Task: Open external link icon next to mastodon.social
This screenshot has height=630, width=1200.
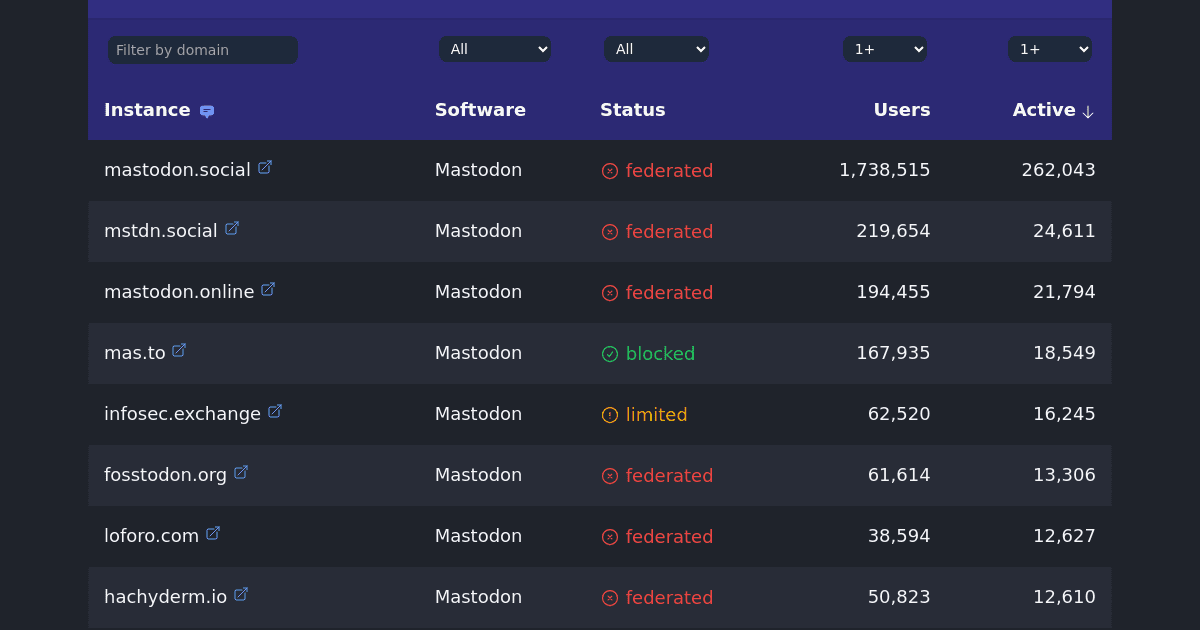Action: pyautogui.click(x=265, y=168)
